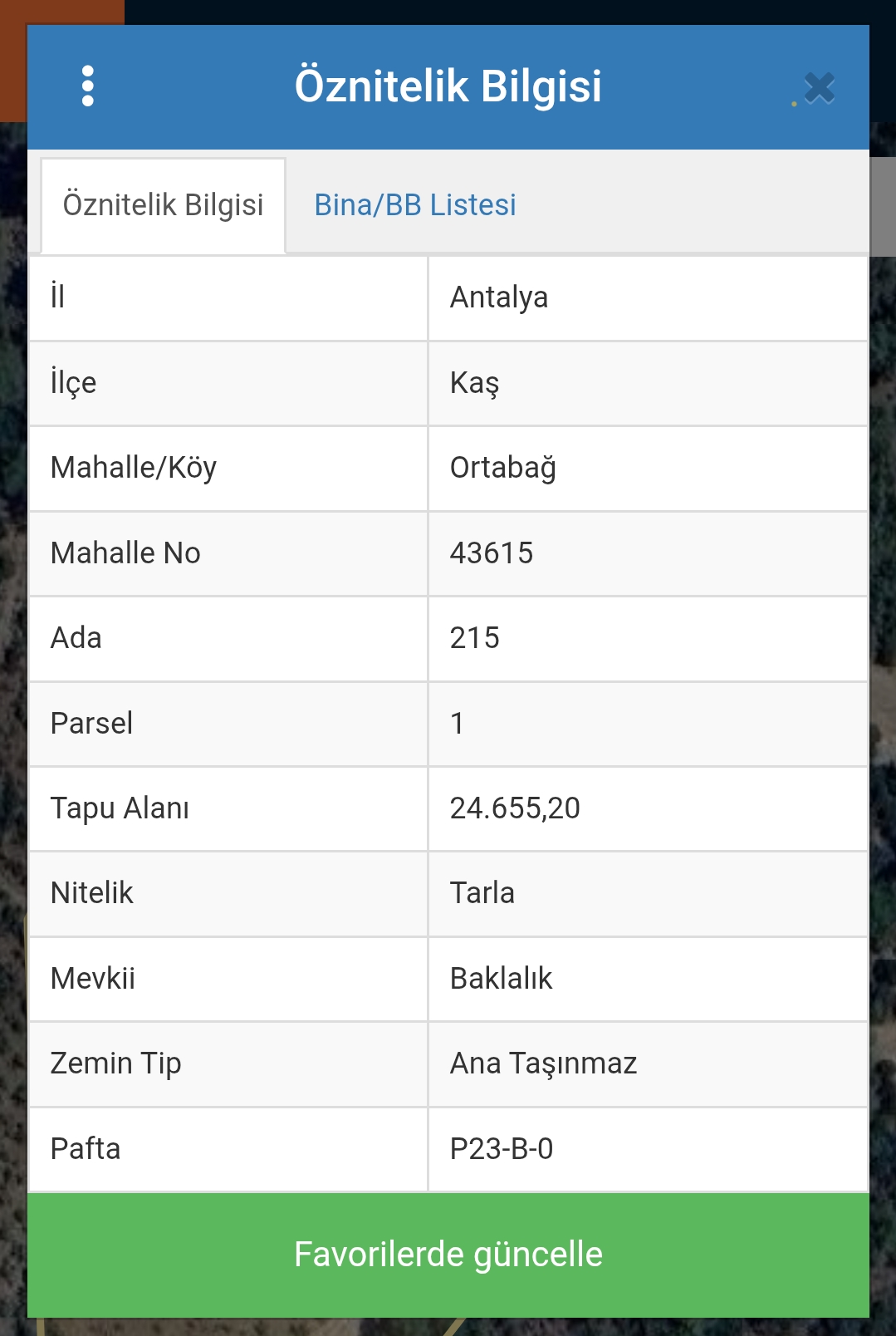
Task: Select the Ortabağ village value
Action: coord(502,468)
